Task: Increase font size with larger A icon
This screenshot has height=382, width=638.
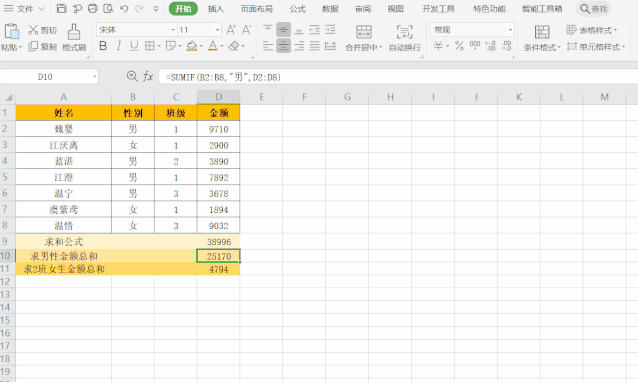Action: (x=231, y=30)
